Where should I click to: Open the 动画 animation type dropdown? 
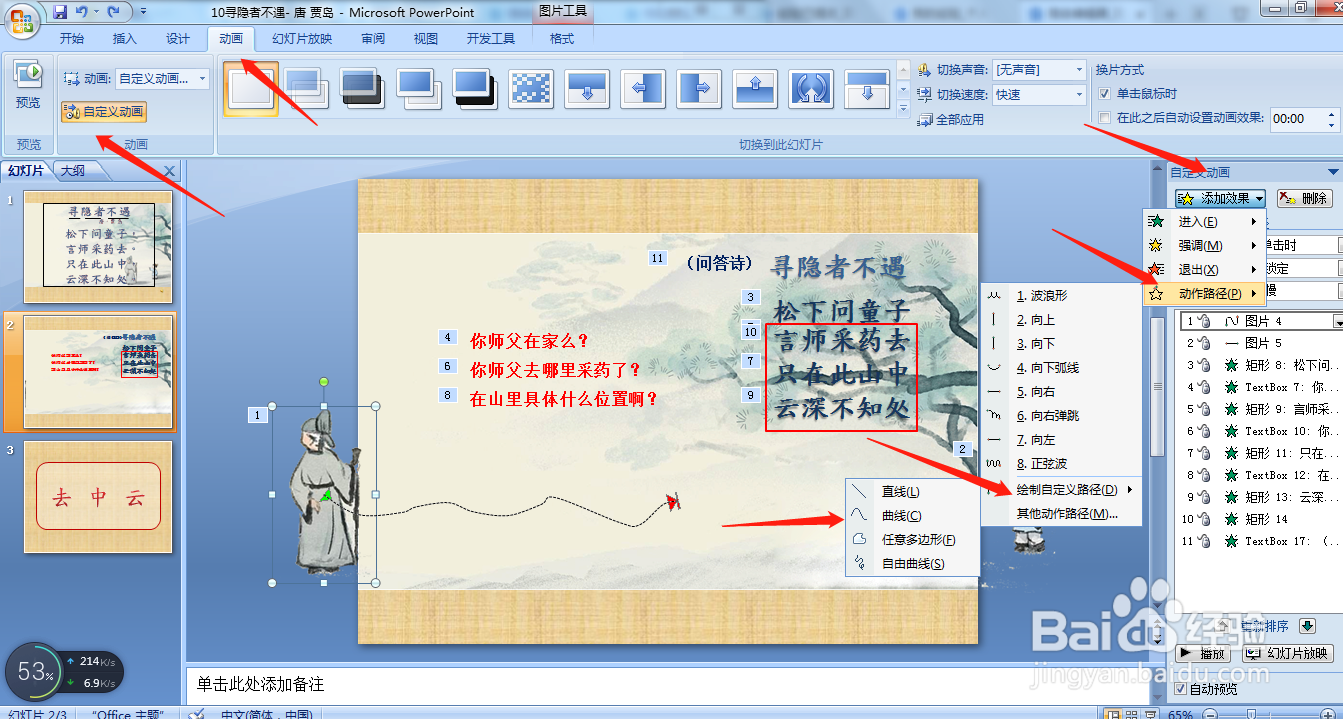[x=202, y=78]
